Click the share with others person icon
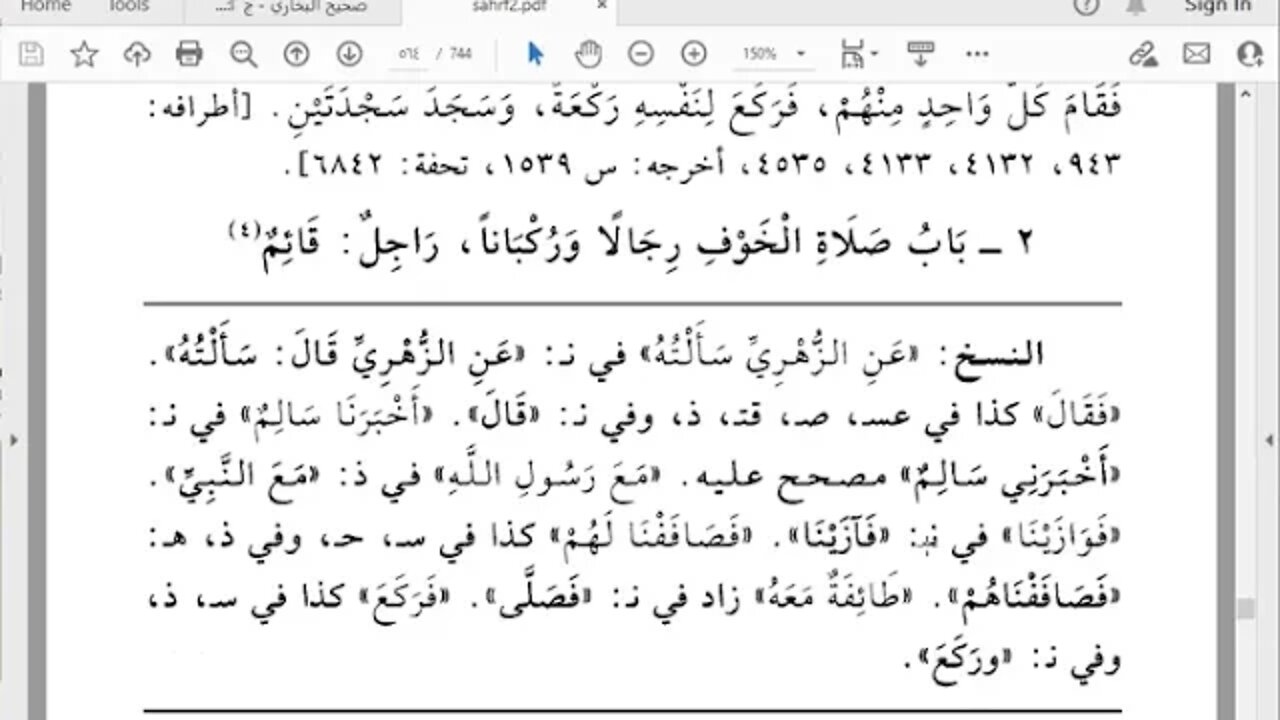The image size is (1280, 720). pos(1249,53)
